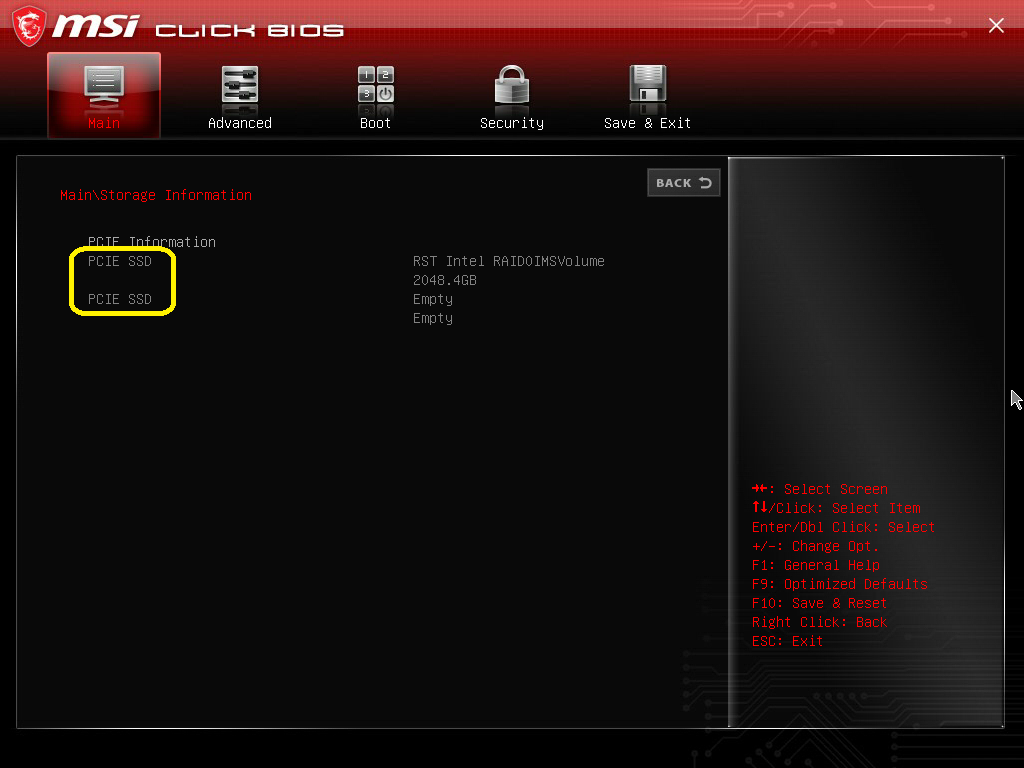Viewport: 1024px width, 768px height.
Task: Click the Save & Exit floppy icon
Action: click(x=647, y=86)
